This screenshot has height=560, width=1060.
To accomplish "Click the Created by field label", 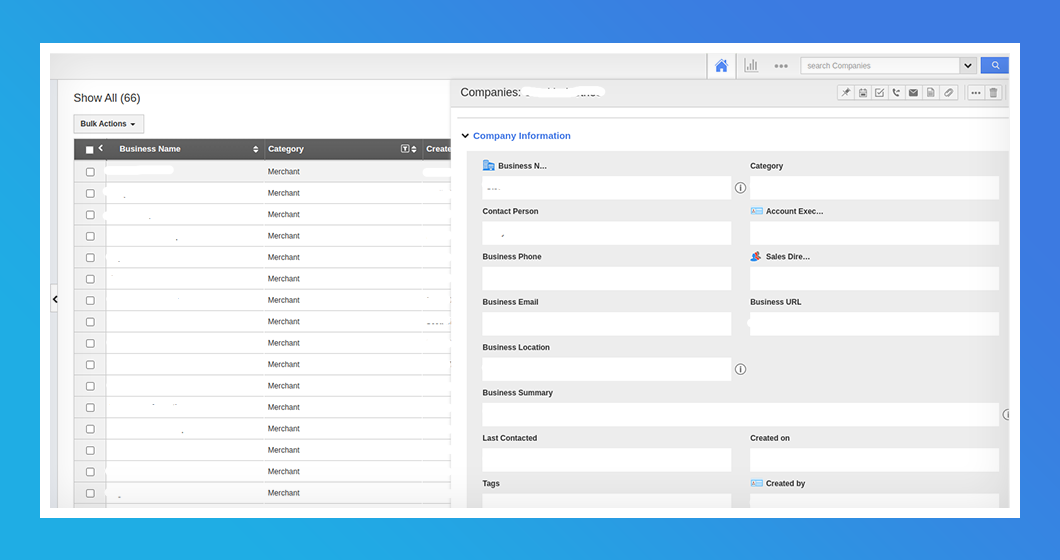I will (x=785, y=484).
